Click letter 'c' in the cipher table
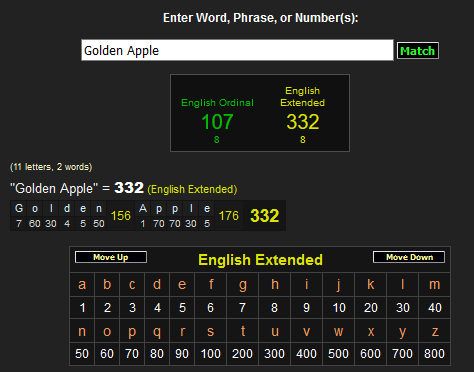 tap(132, 284)
